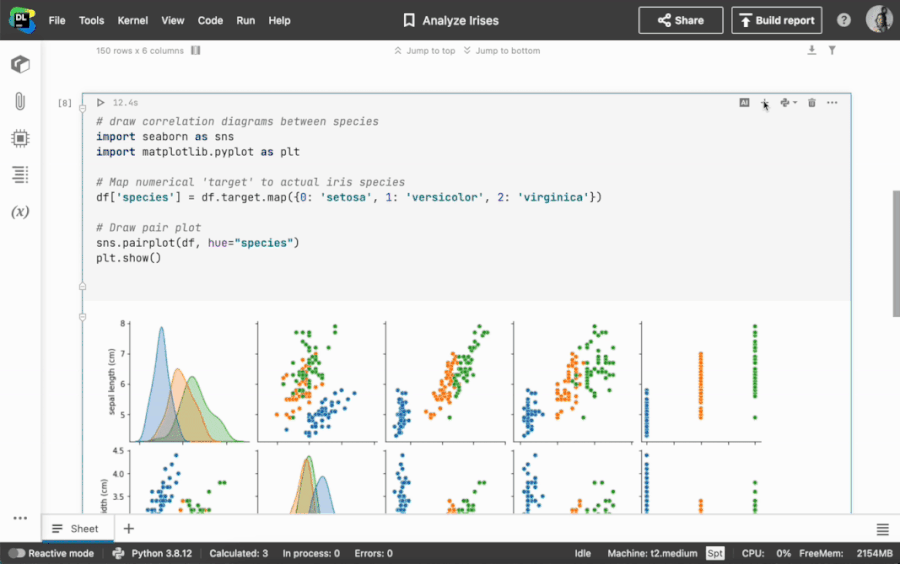This screenshot has width=900, height=564.
Task: Click the AI assistant icon in cell toolbar
Action: click(744, 102)
